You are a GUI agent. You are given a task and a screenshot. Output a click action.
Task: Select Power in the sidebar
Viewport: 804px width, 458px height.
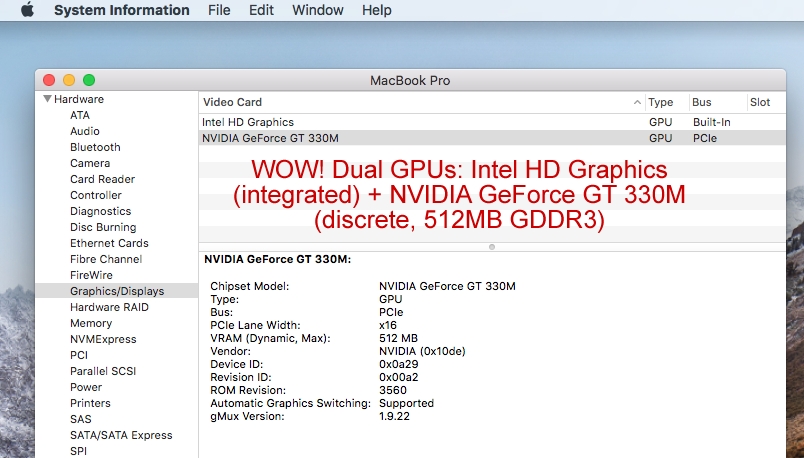tap(86, 387)
